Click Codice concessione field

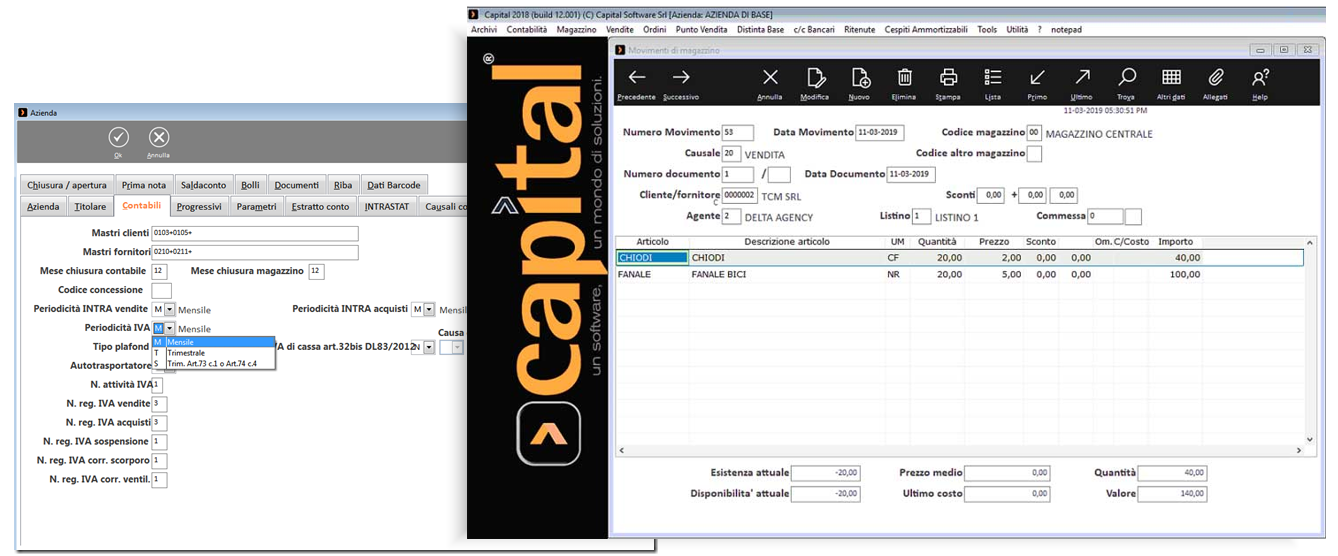[x=161, y=290]
